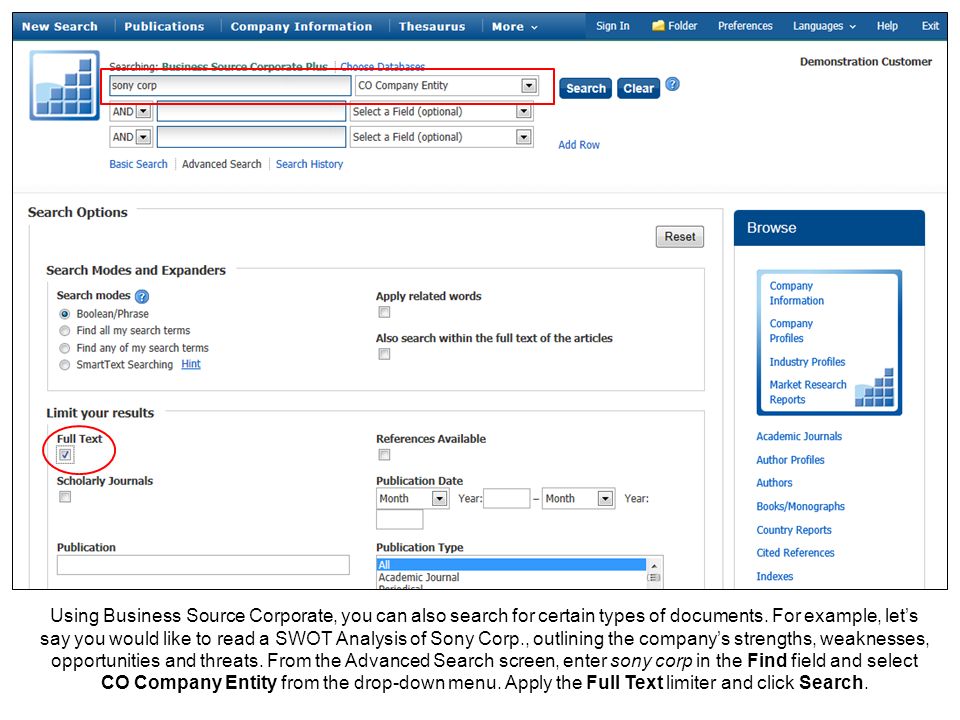This screenshot has height=720, width=960.
Task: Open the start Month dropdown for Publication Date
Action: [439, 498]
